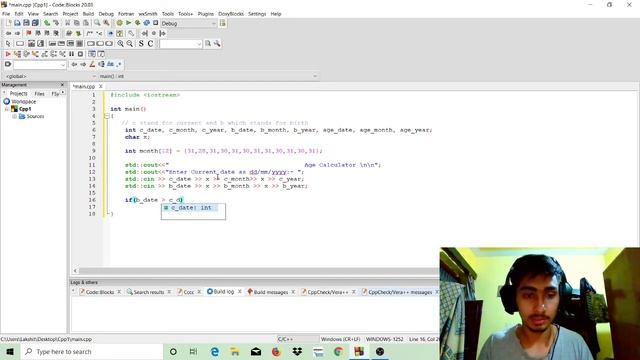
Task: Open the Search menu
Action: tap(51, 14)
